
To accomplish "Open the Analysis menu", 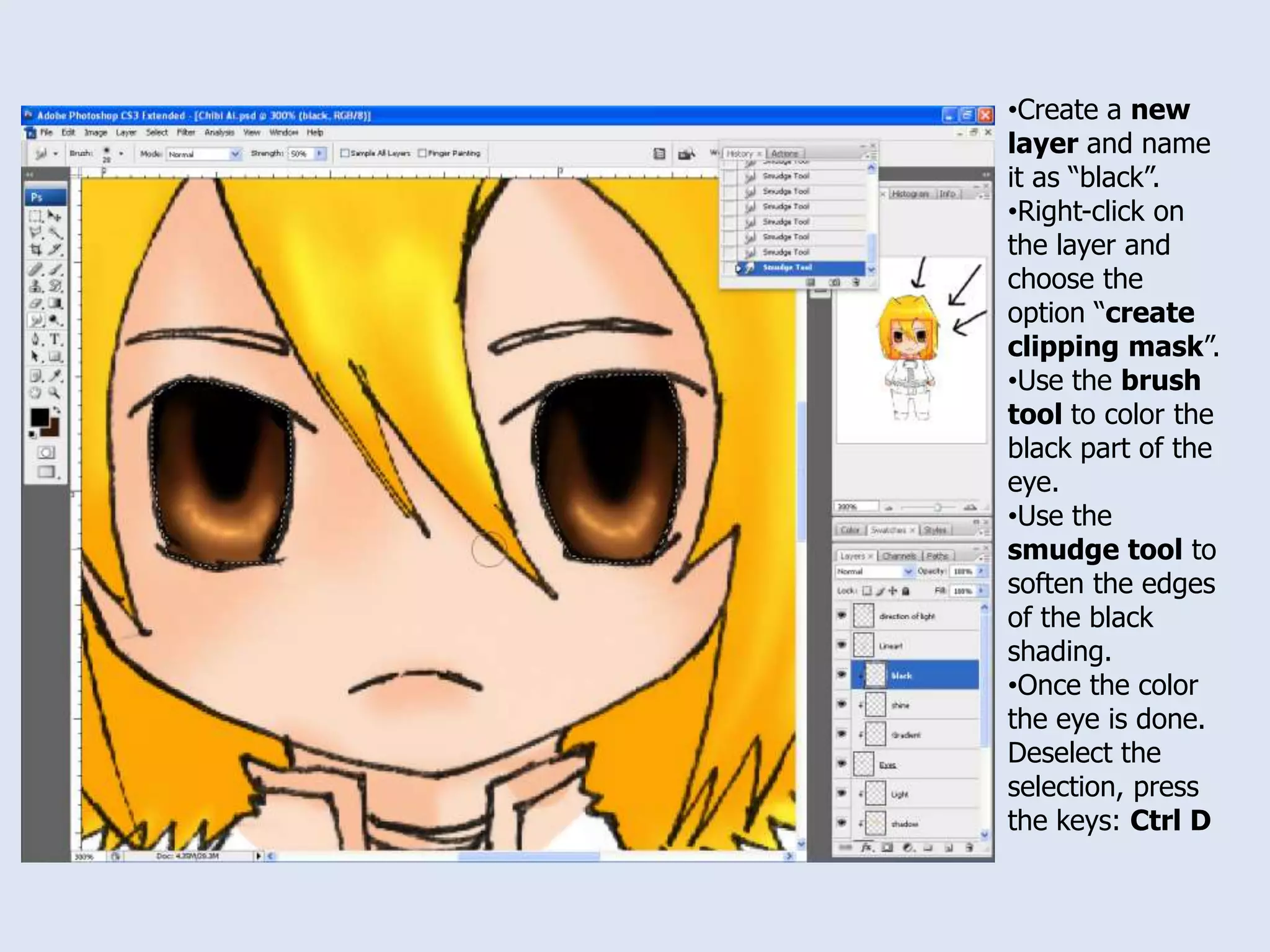I will click(x=220, y=132).
